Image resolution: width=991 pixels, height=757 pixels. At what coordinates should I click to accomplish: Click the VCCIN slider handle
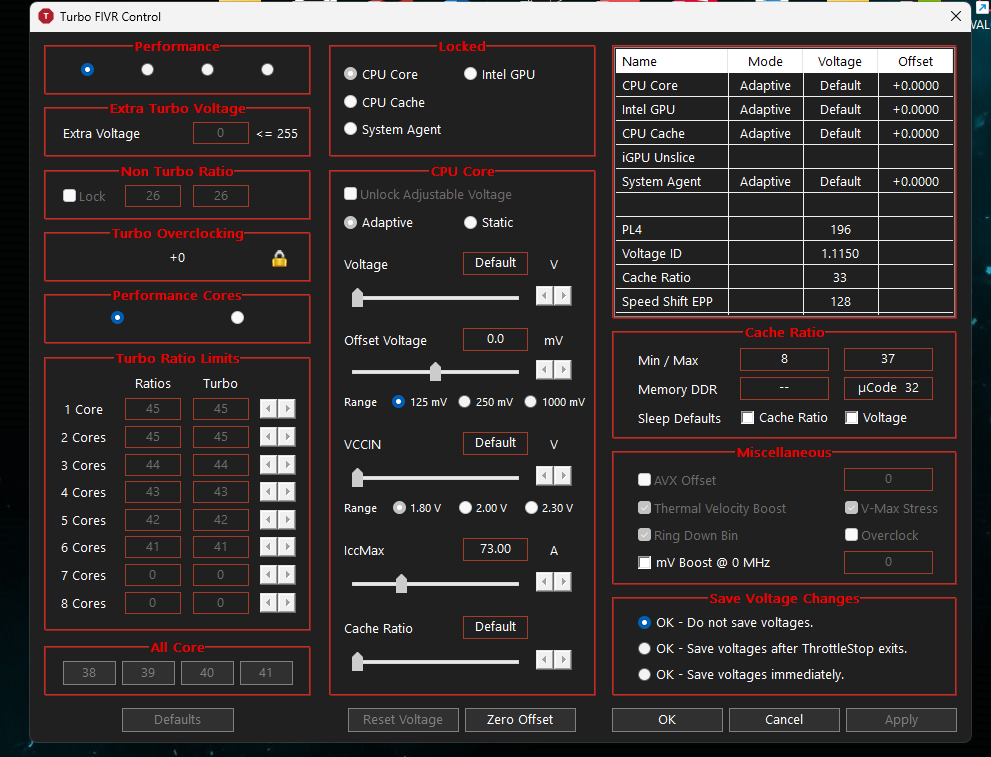pyautogui.click(x=357, y=477)
